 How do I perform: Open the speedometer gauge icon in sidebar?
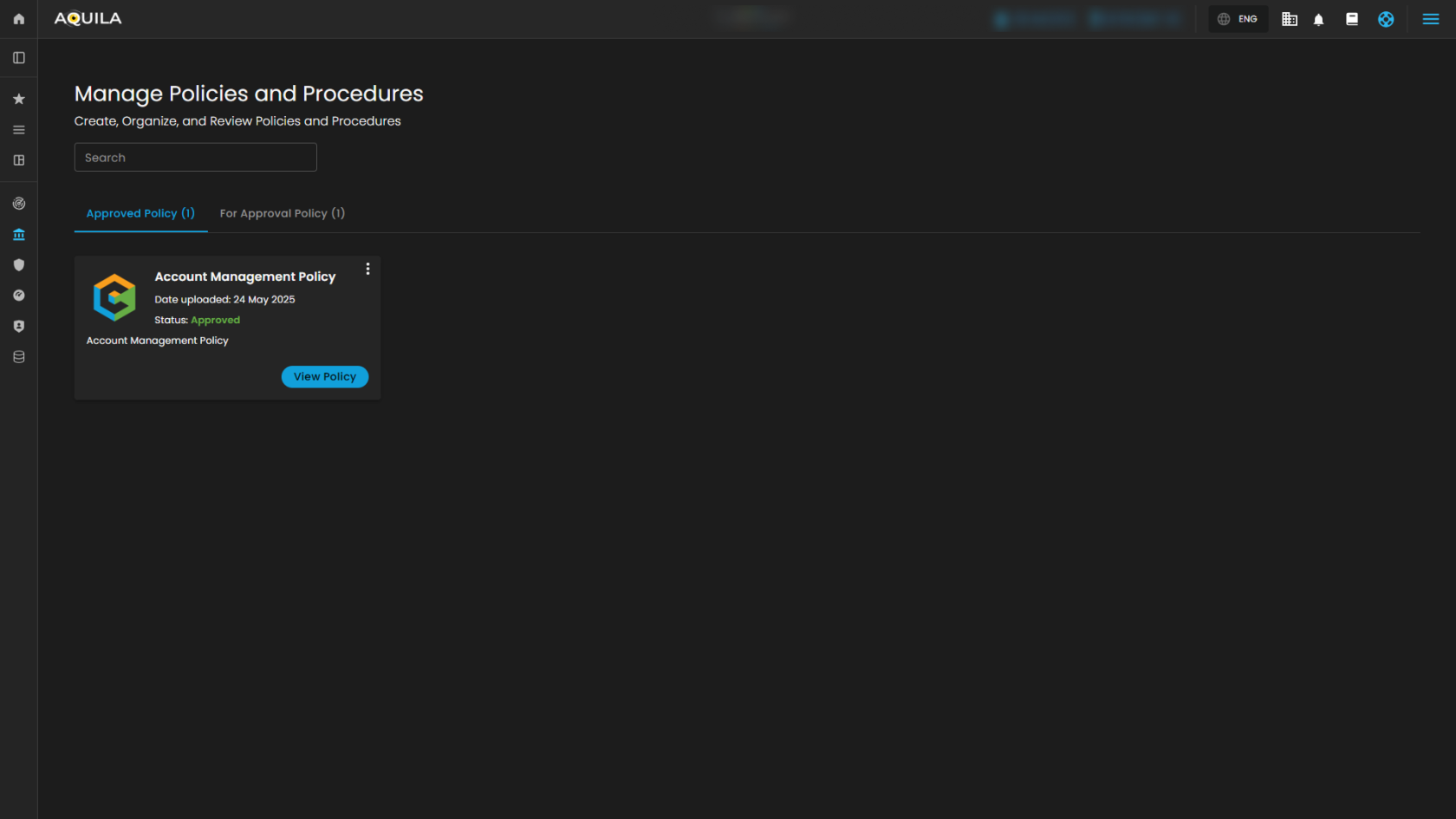tap(18, 296)
